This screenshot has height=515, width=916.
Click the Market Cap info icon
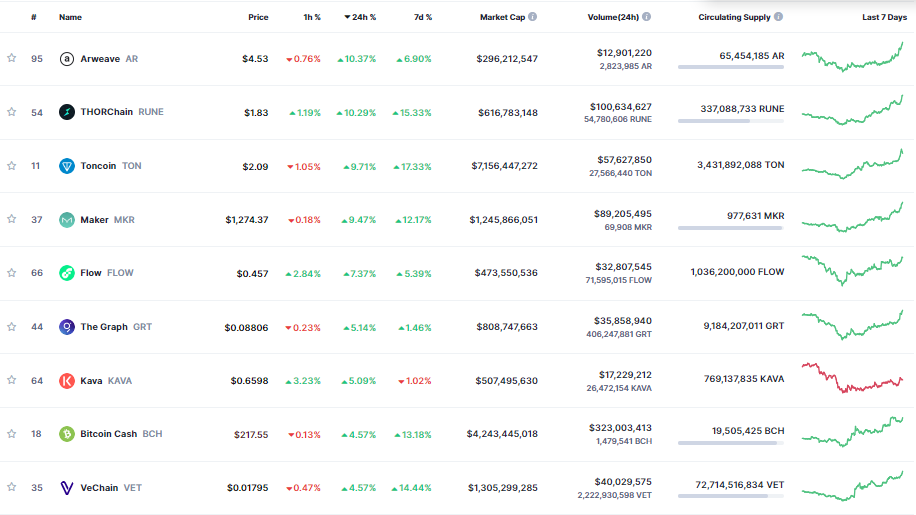pyautogui.click(x=532, y=17)
